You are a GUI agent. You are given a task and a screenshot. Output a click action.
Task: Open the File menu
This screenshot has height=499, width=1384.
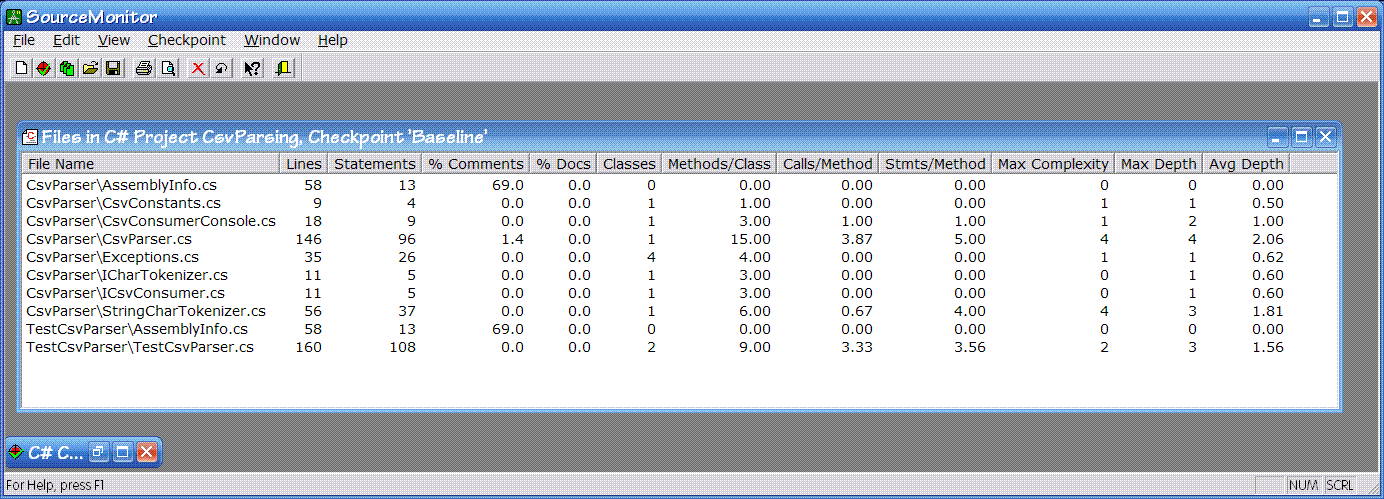pyautogui.click(x=24, y=40)
